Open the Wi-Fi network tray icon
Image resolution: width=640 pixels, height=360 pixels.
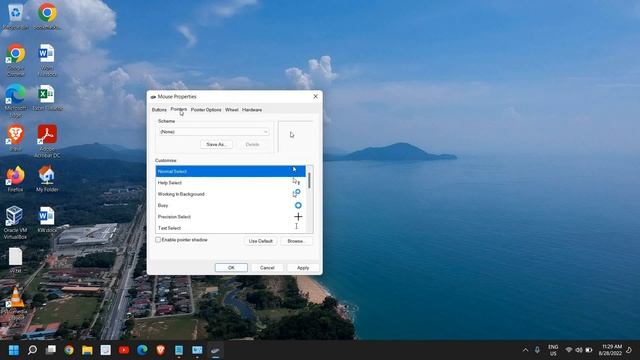click(x=569, y=350)
